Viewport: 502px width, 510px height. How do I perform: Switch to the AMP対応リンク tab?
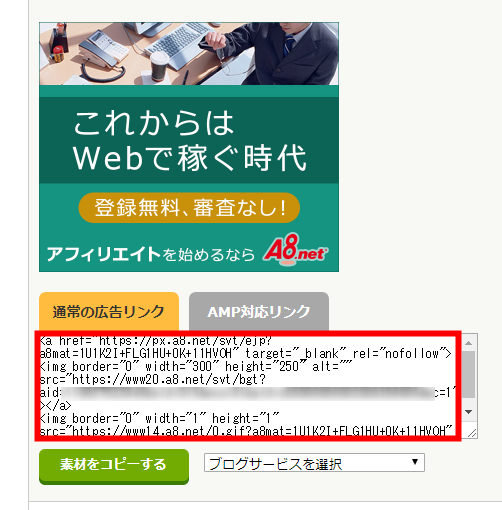point(259,311)
